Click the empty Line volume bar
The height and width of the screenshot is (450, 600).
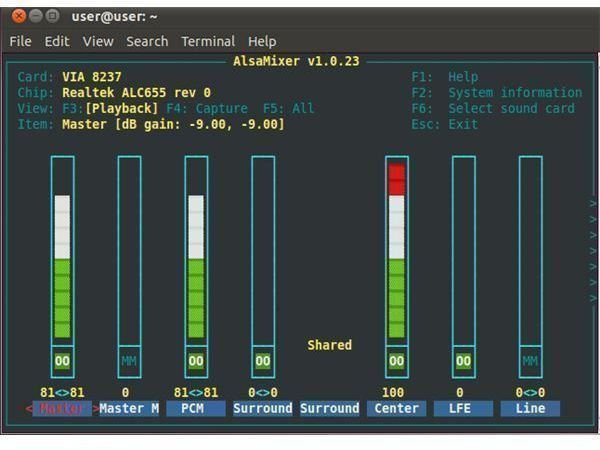point(530,251)
